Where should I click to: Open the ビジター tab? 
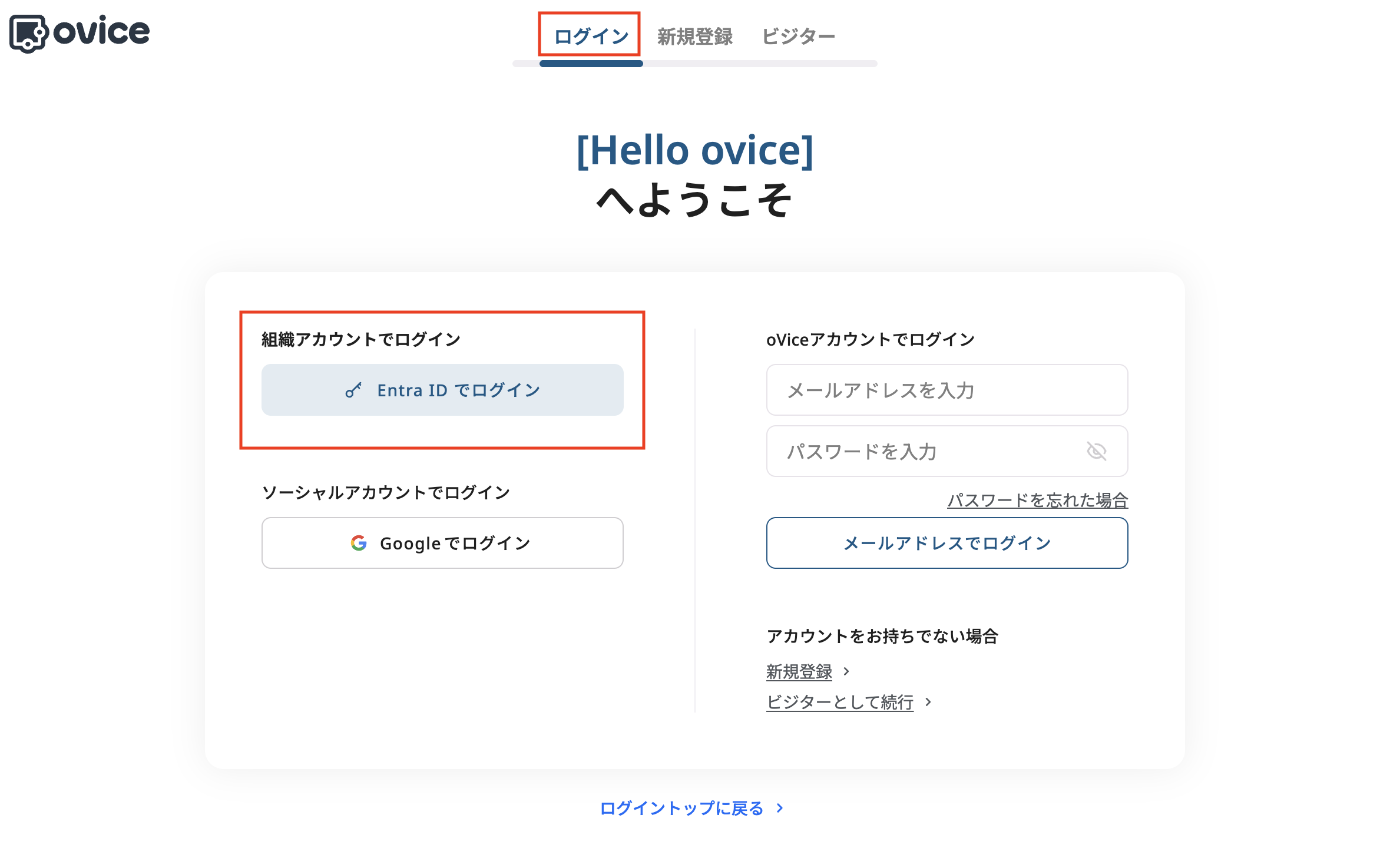[799, 37]
